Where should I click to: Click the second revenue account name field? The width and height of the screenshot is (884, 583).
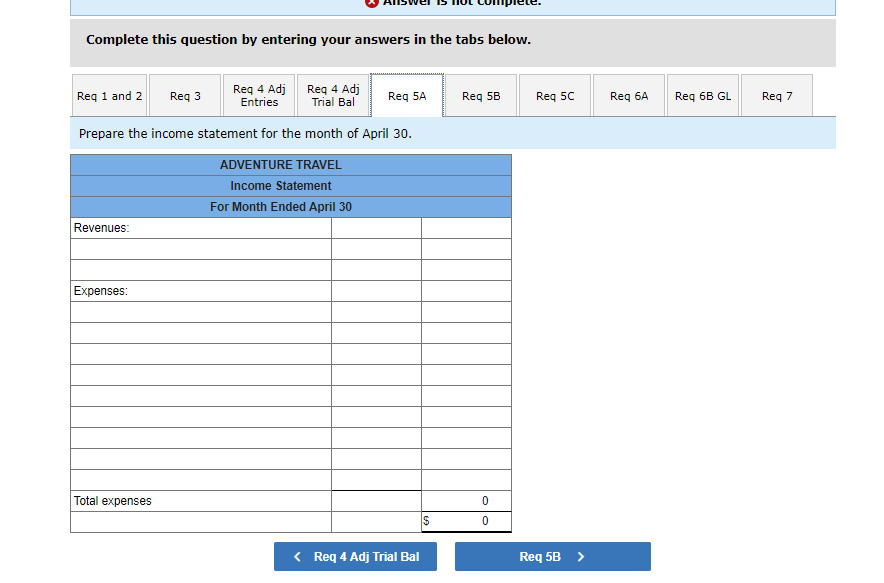tap(201, 270)
